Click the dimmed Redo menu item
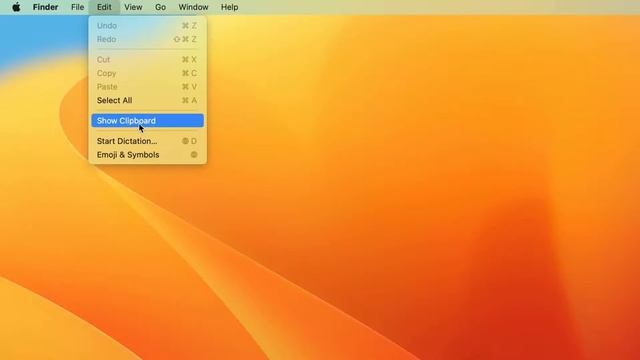The image size is (640, 360). (147, 39)
